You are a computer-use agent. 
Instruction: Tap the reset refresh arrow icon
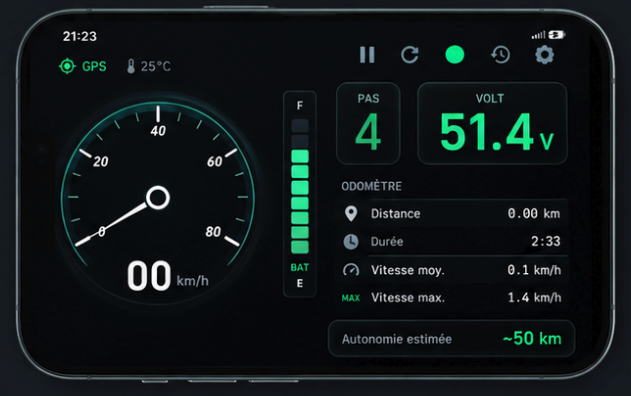[x=410, y=55]
